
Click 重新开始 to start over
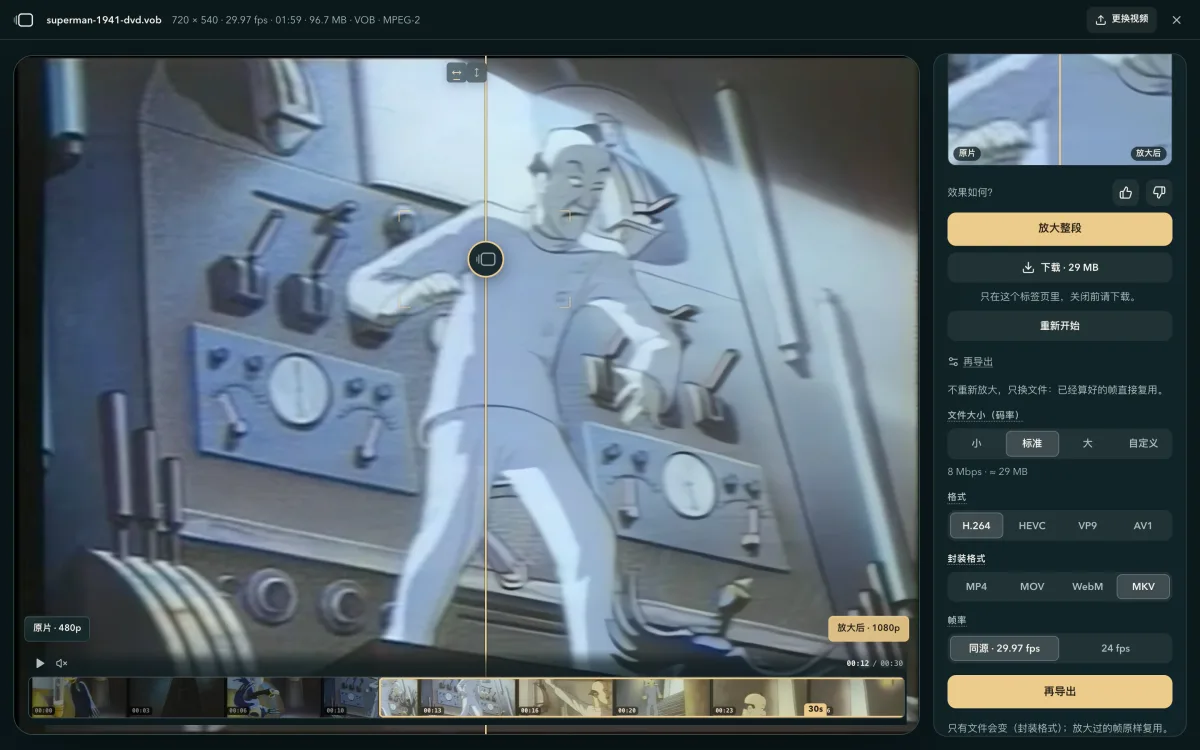pos(1060,326)
